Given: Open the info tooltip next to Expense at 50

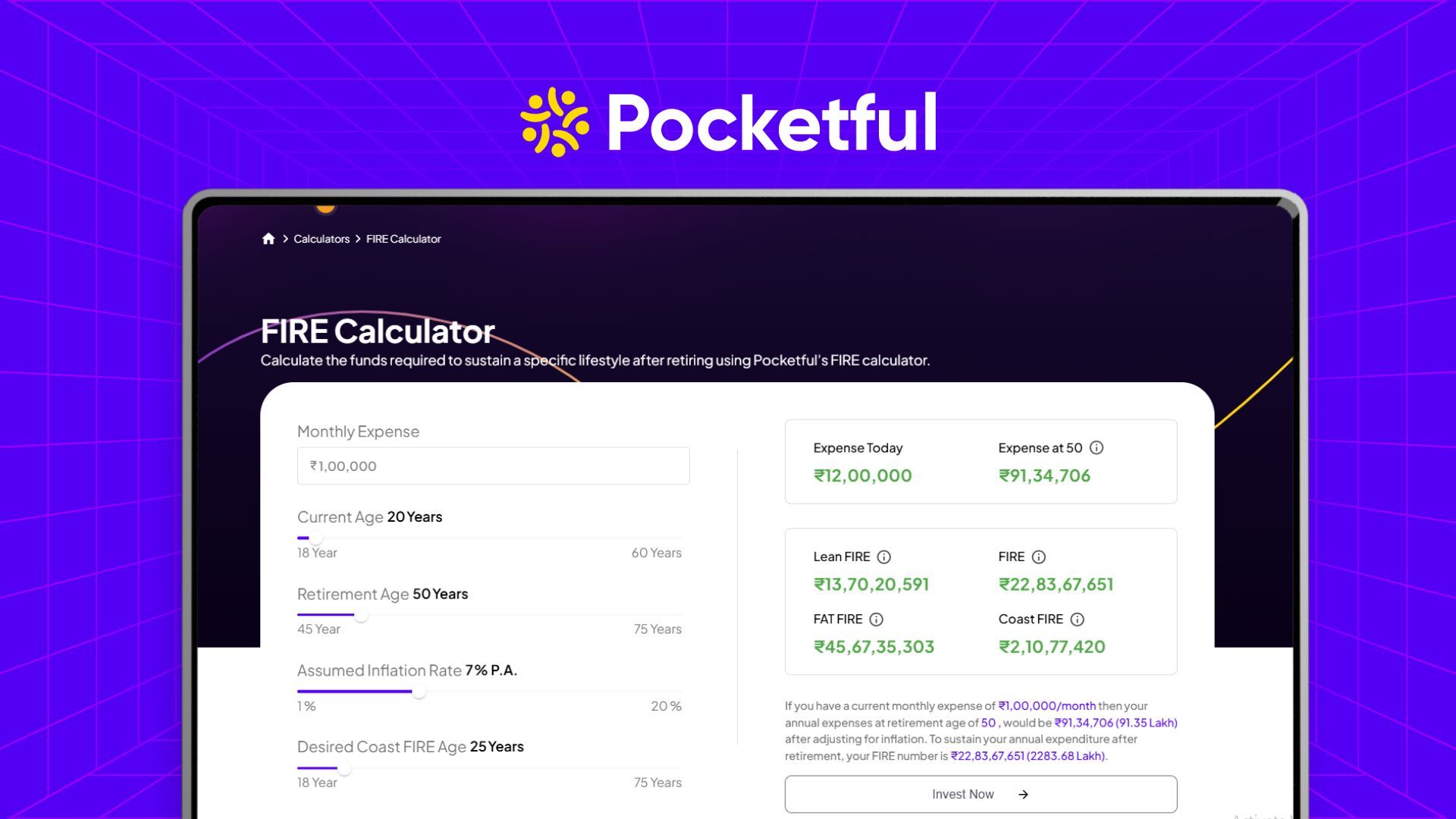Looking at the screenshot, I should coord(1097,447).
